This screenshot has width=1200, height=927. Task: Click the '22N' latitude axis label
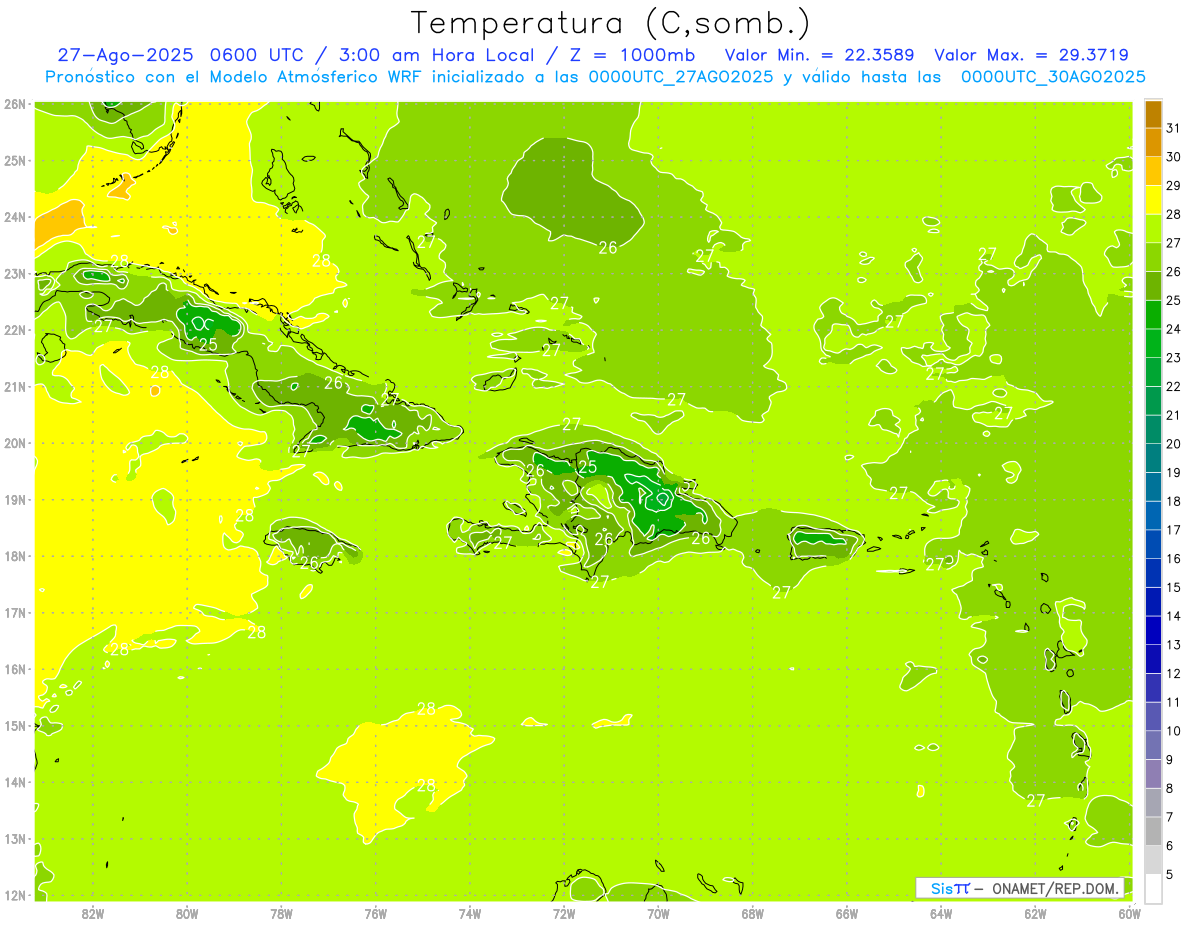(x=15, y=330)
